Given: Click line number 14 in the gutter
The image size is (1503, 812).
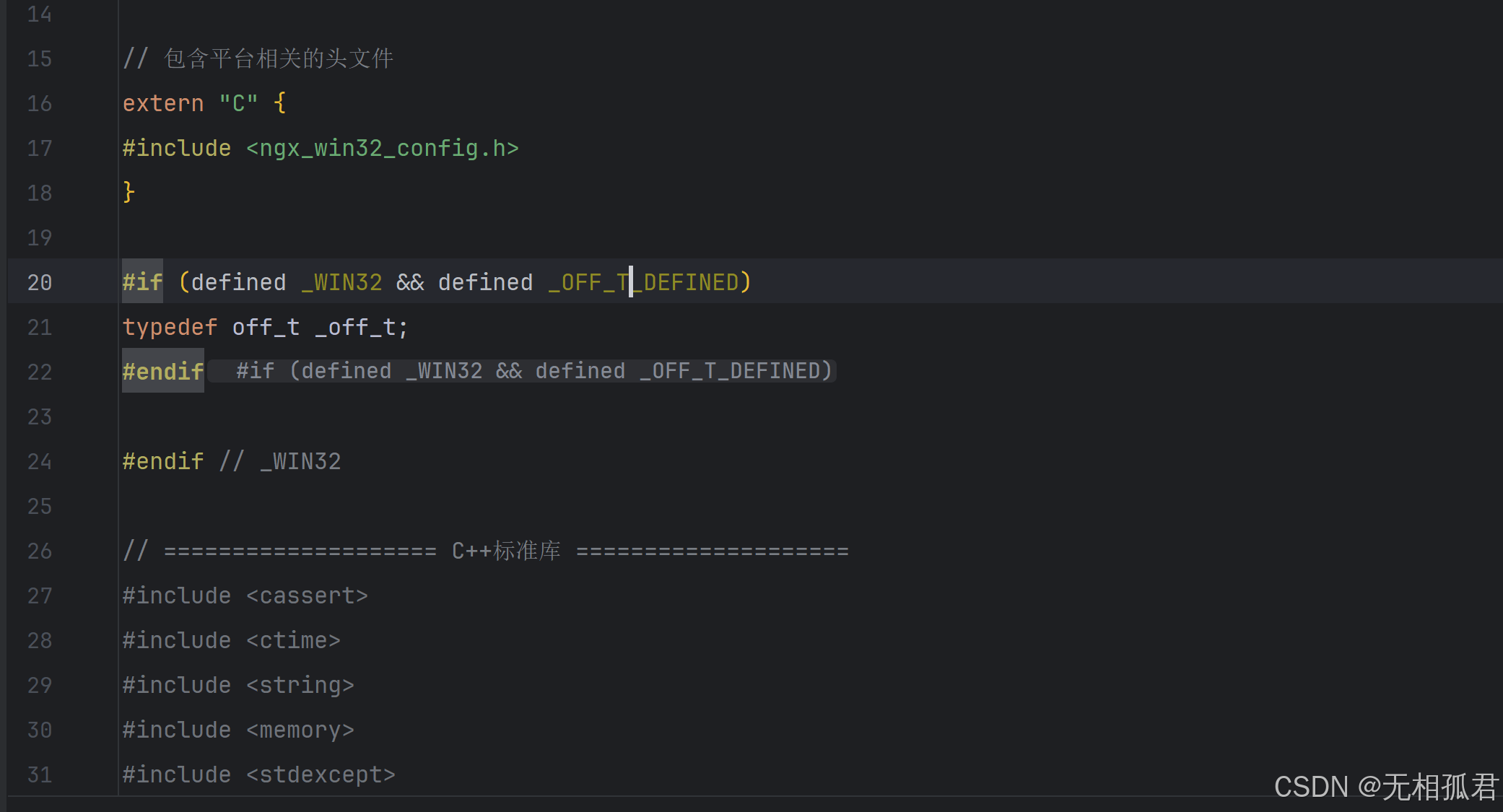Looking at the screenshot, I should click(40, 14).
